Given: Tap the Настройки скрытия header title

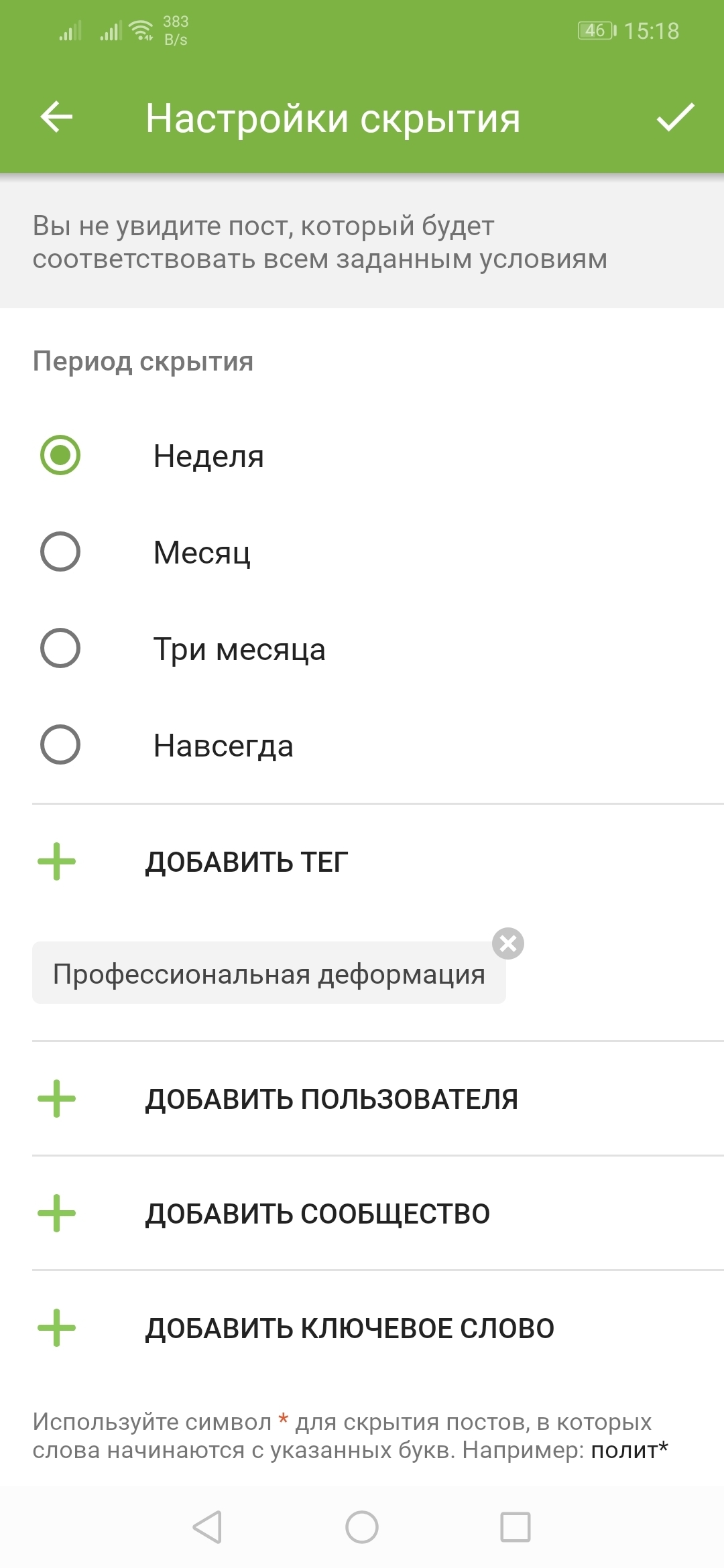Looking at the screenshot, I should pos(333,119).
